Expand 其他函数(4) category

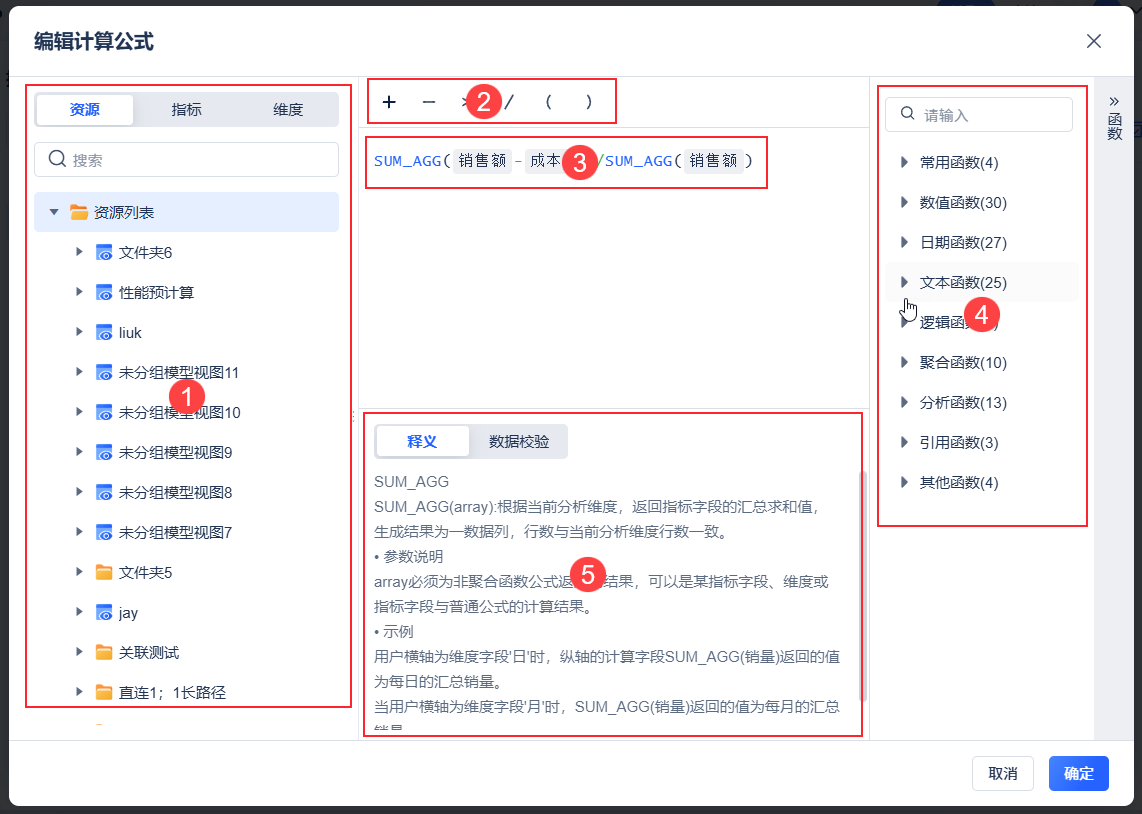click(x=904, y=482)
